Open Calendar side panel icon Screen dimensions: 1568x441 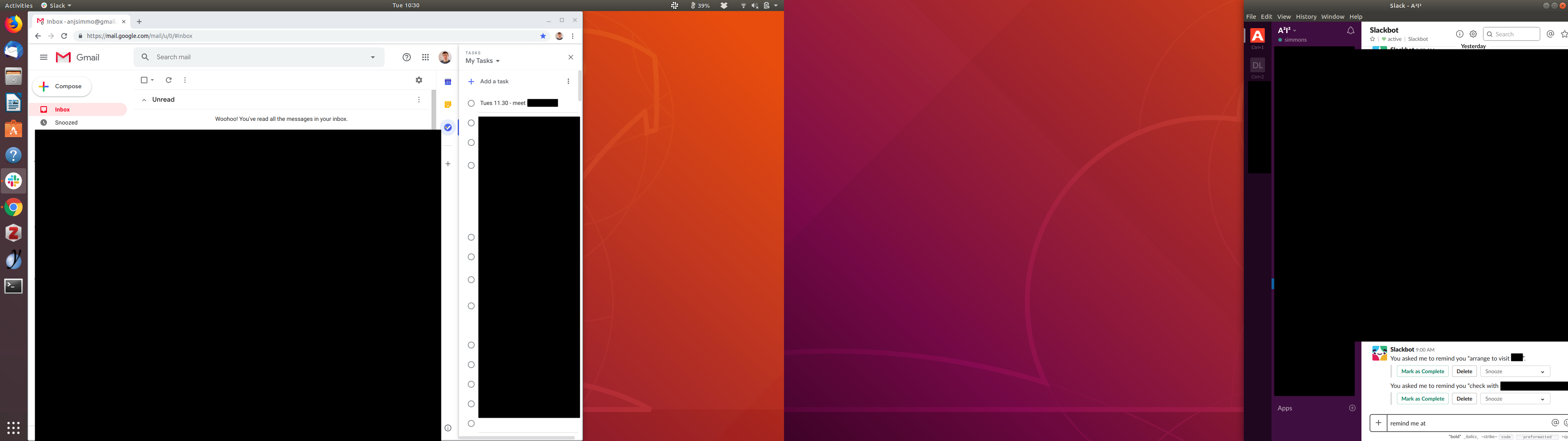pyautogui.click(x=448, y=82)
